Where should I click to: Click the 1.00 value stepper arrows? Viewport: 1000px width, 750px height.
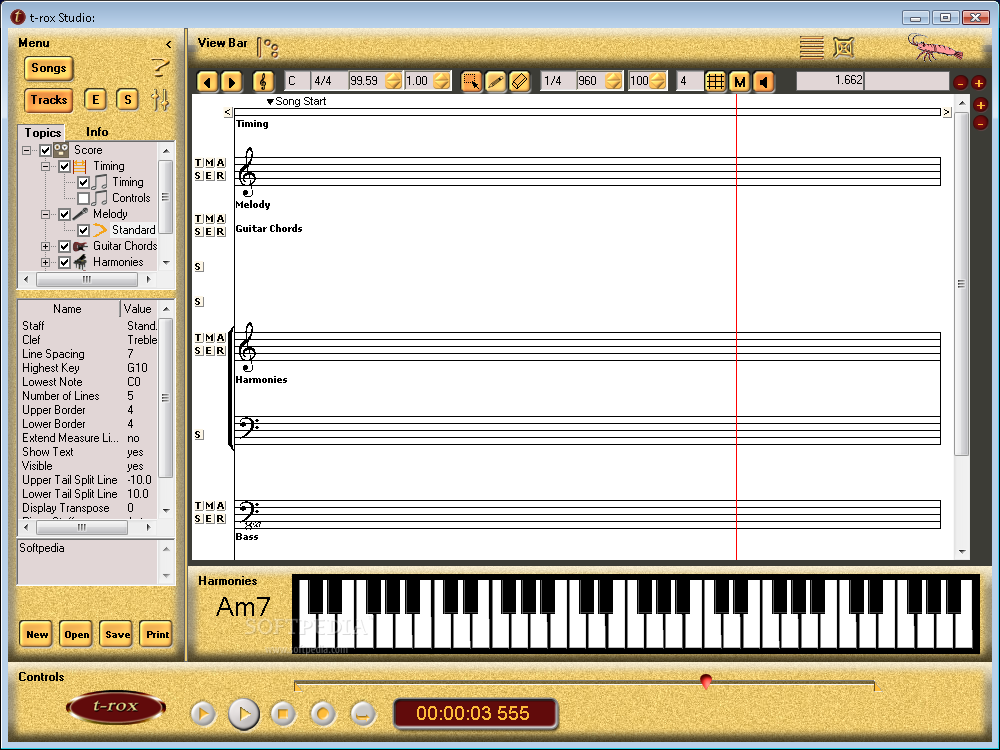(x=441, y=81)
